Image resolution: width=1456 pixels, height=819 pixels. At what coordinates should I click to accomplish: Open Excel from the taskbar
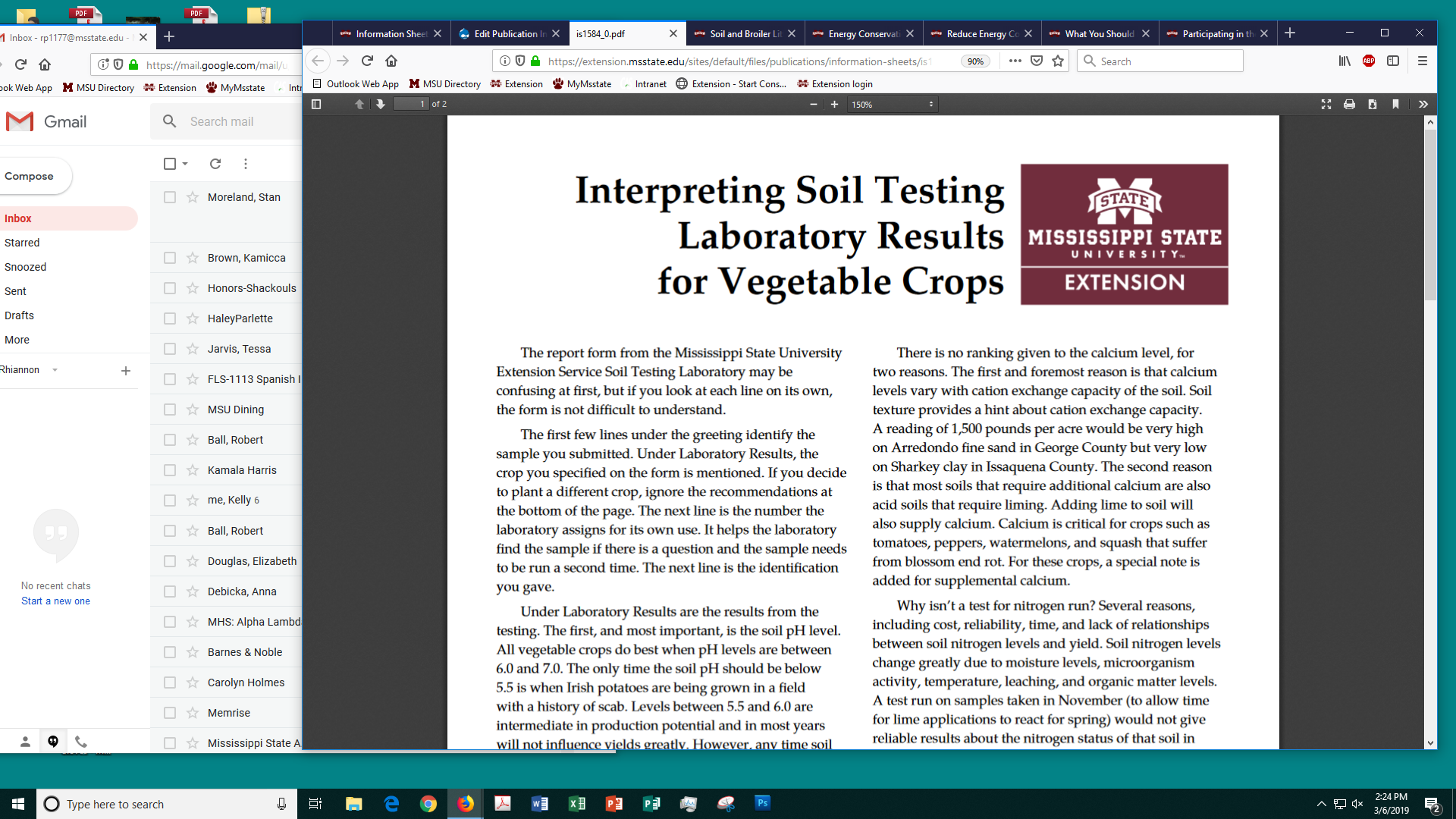click(577, 804)
